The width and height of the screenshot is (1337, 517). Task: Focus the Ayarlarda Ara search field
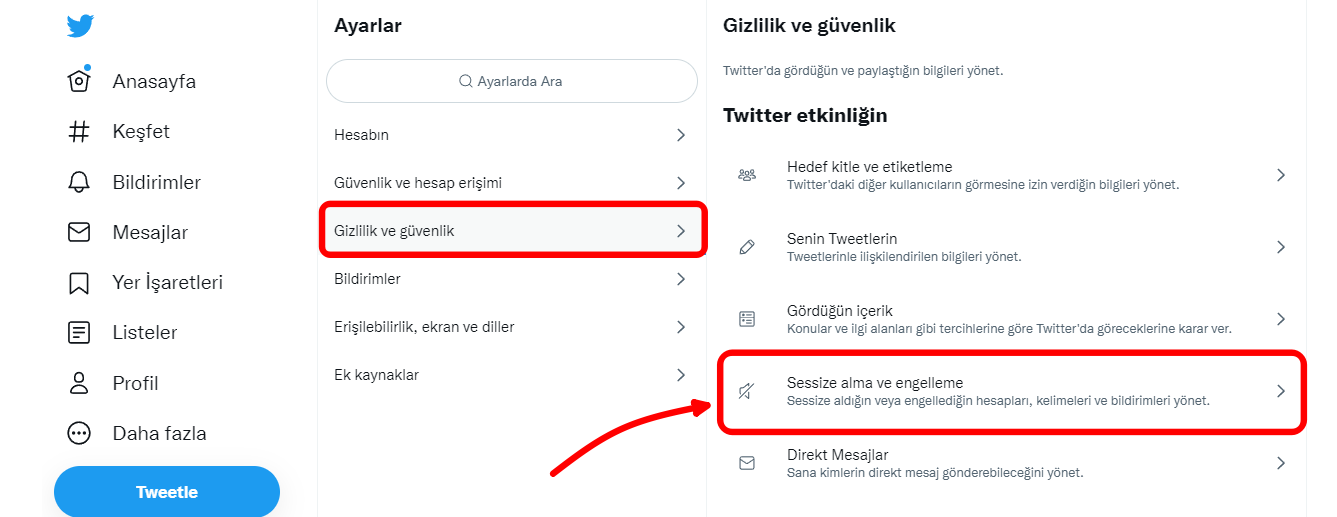pyautogui.click(x=511, y=81)
